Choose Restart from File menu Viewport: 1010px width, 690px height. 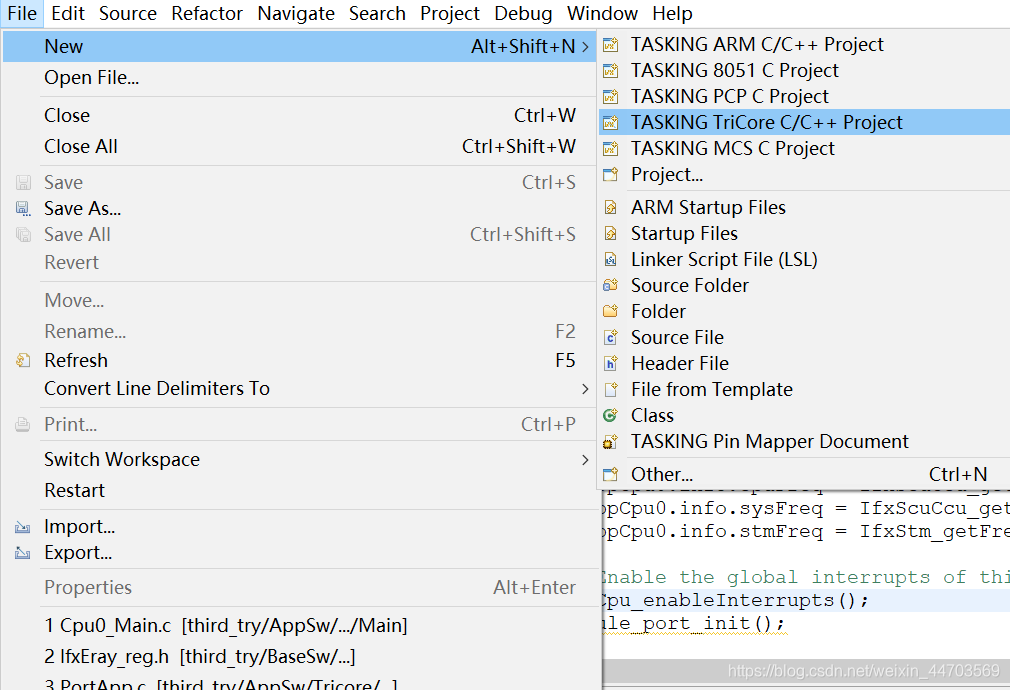point(300,490)
